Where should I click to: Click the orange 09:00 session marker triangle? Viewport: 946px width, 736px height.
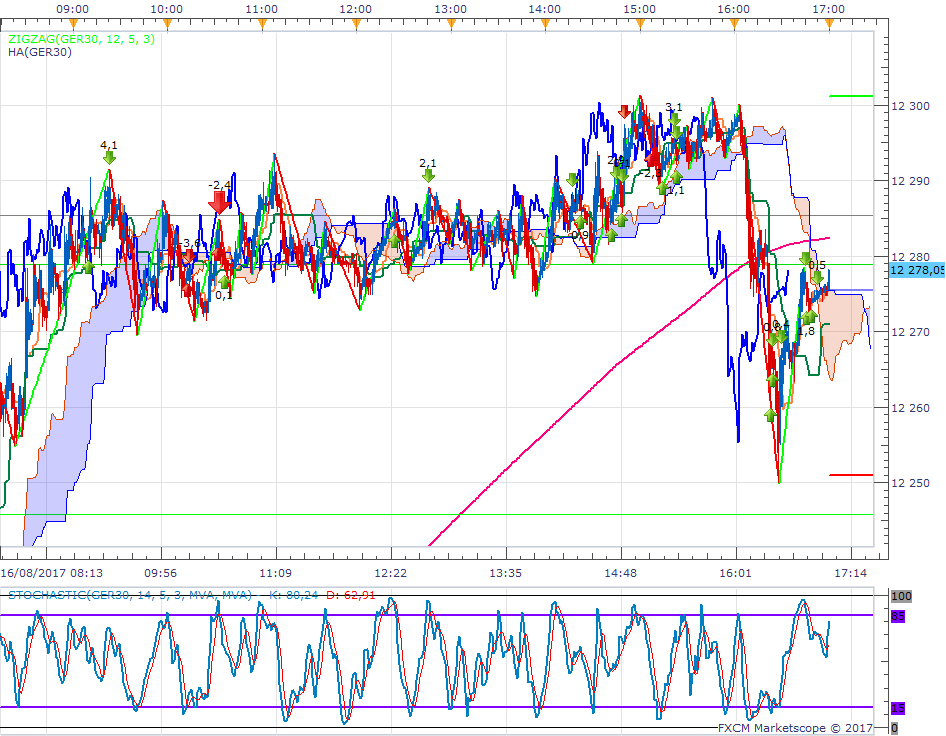click(72, 23)
